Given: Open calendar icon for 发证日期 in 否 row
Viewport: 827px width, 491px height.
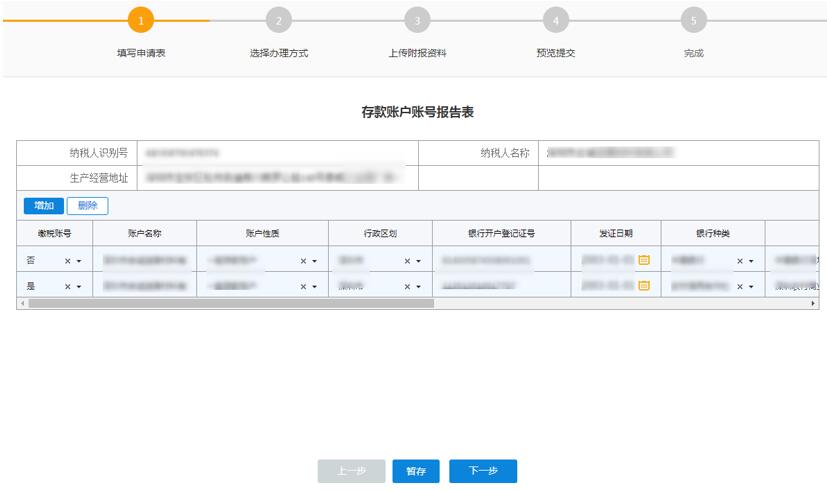Looking at the screenshot, I should click(x=643, y=260).
